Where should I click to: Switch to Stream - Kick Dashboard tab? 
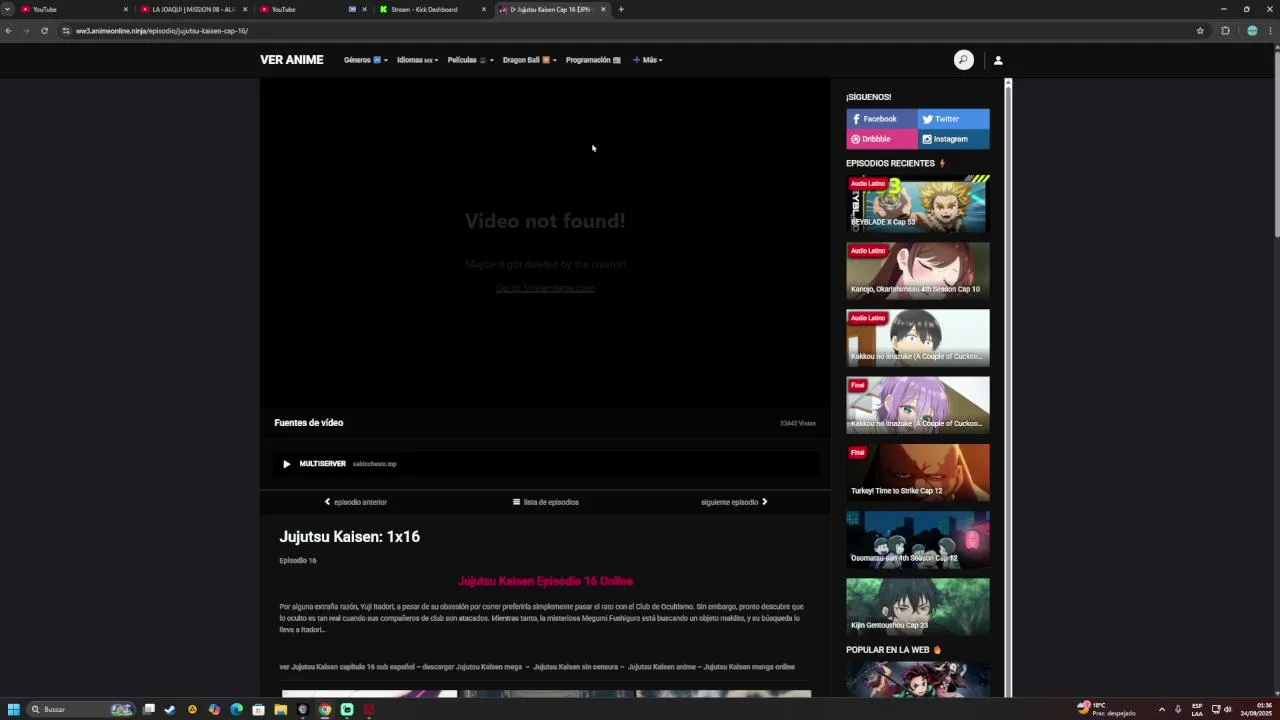click(x=424, y=9)
